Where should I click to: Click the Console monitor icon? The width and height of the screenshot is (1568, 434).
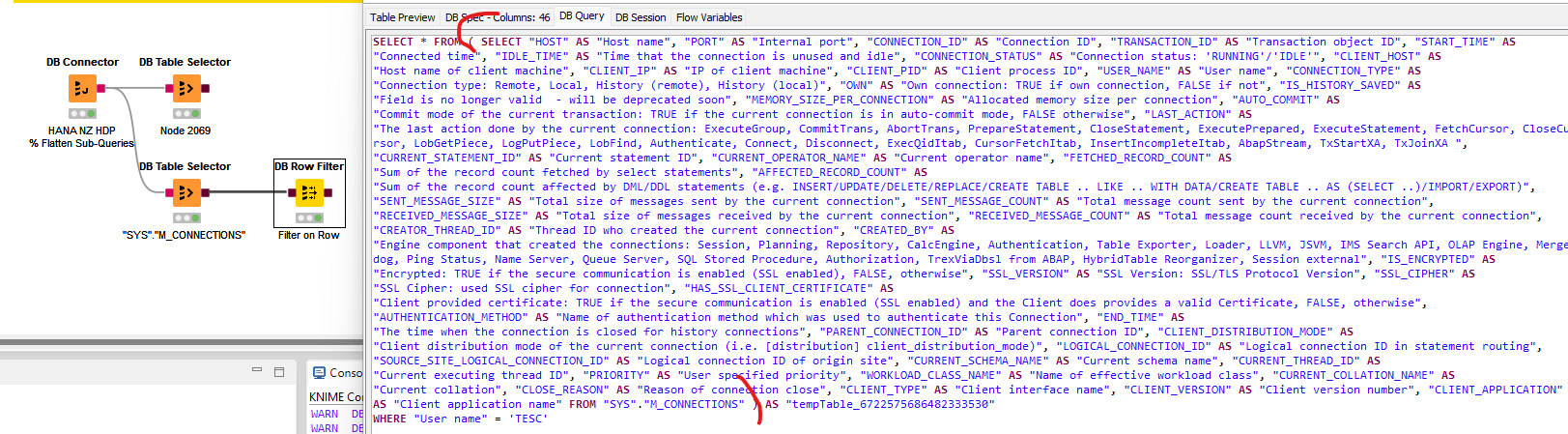coord(319,372)
